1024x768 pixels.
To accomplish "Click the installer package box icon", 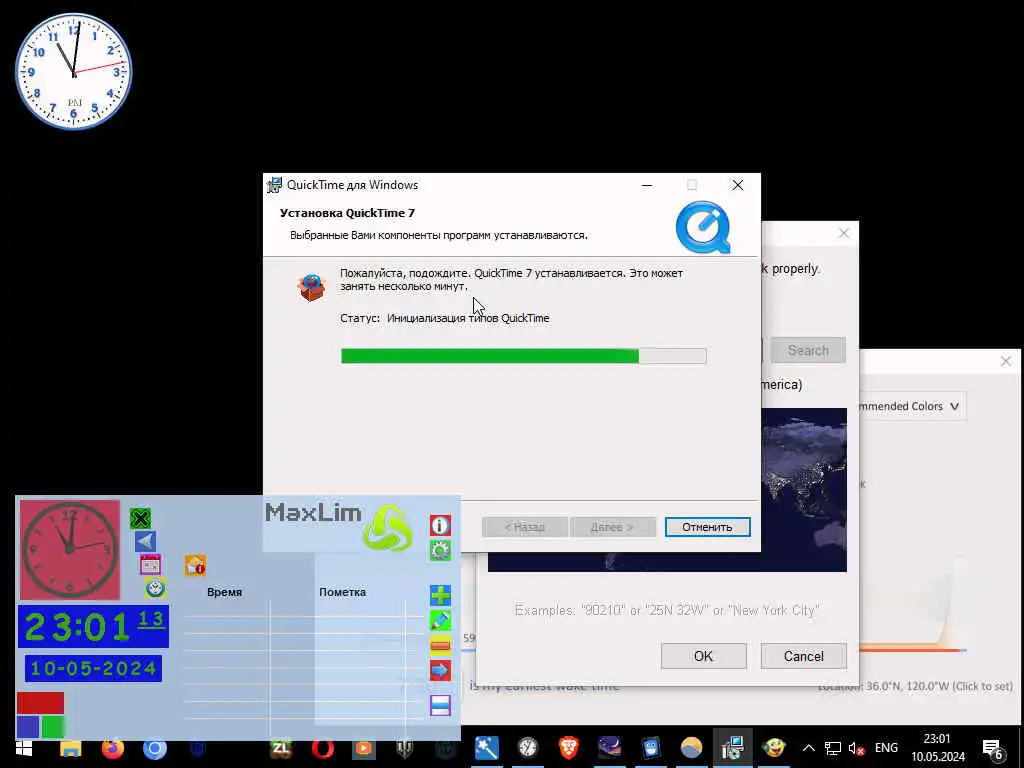I will 312,288.
